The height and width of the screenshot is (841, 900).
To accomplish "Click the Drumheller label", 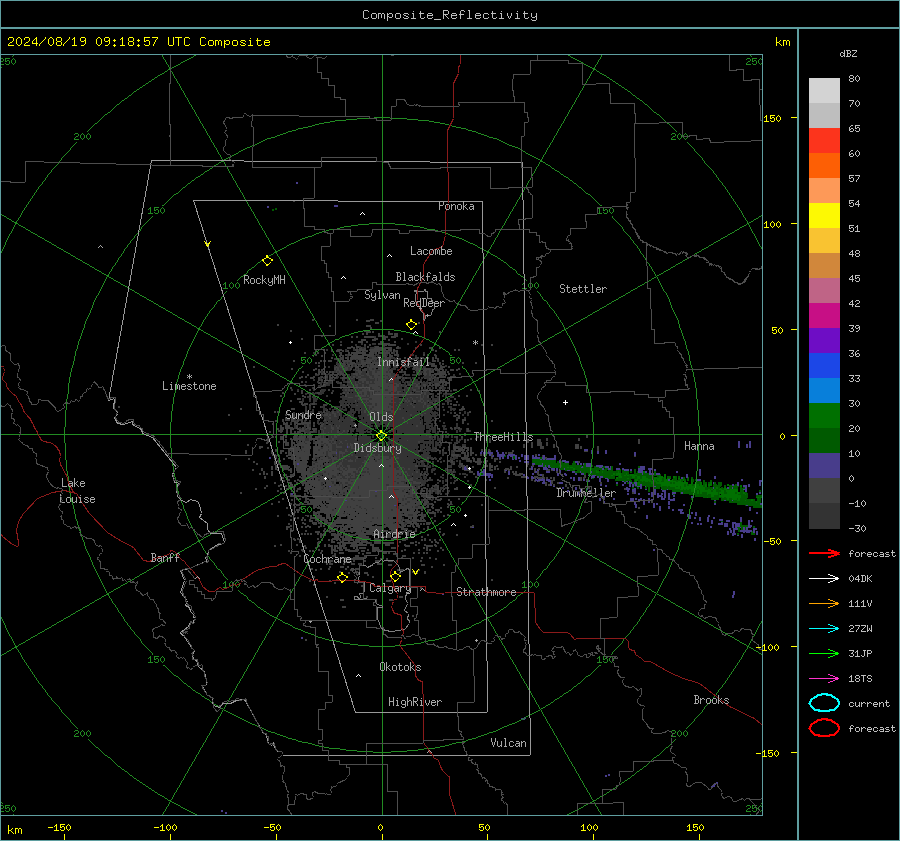I will [585, 493].
